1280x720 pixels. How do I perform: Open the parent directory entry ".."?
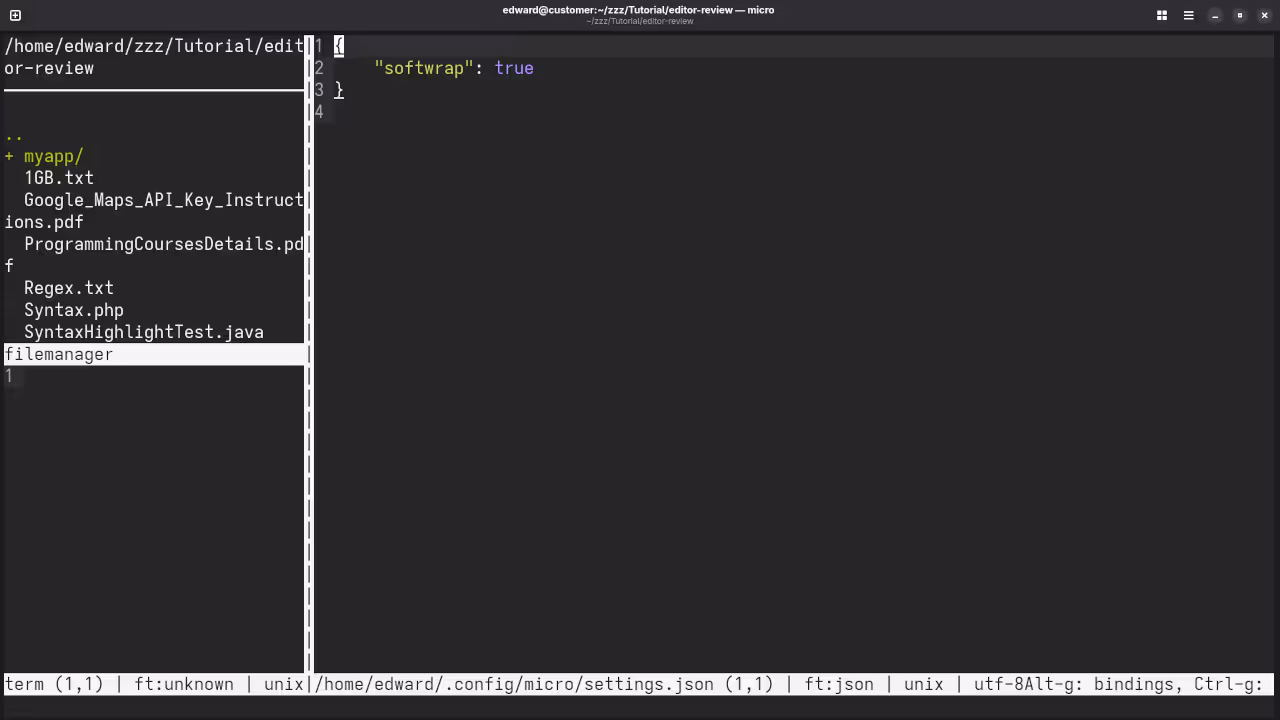[x=12, y=136]
